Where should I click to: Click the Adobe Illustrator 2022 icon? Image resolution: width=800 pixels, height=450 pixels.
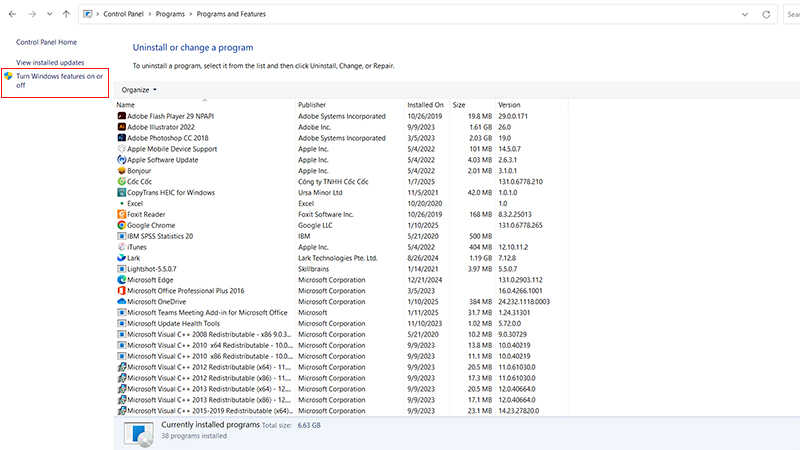[121, 127]
